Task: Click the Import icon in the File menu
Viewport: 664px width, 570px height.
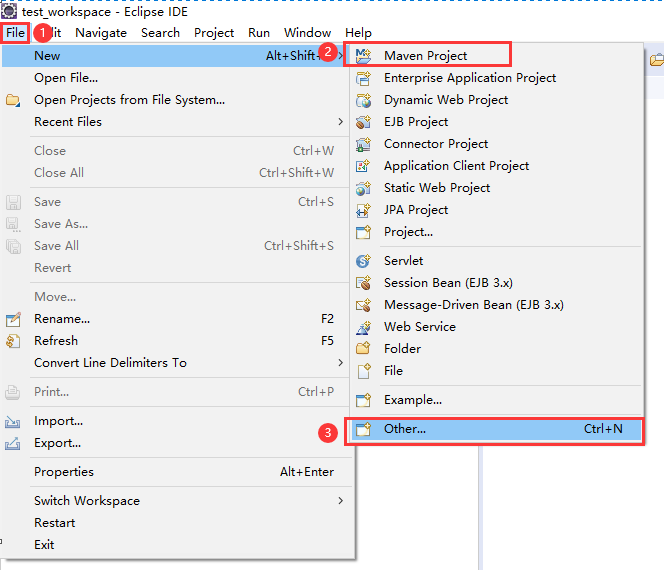Action: tap(14, 422)
